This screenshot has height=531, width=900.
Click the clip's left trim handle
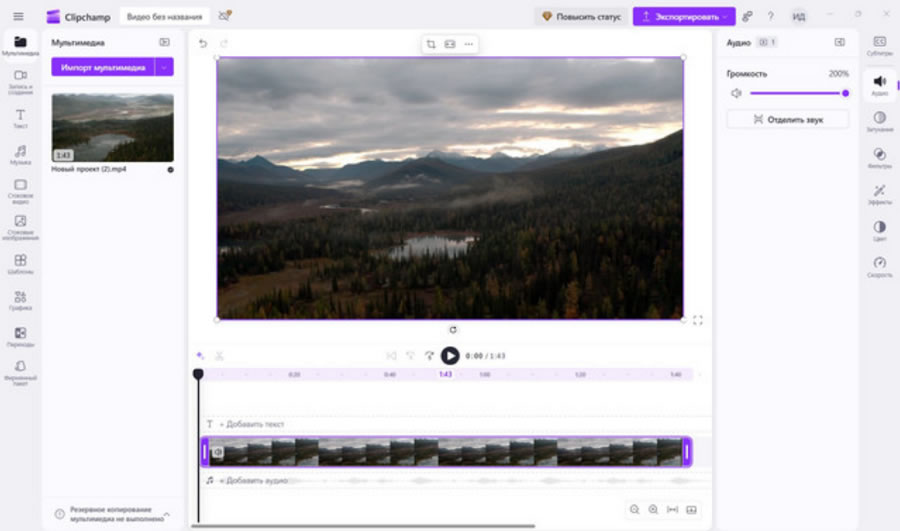(x=204, y=452)
